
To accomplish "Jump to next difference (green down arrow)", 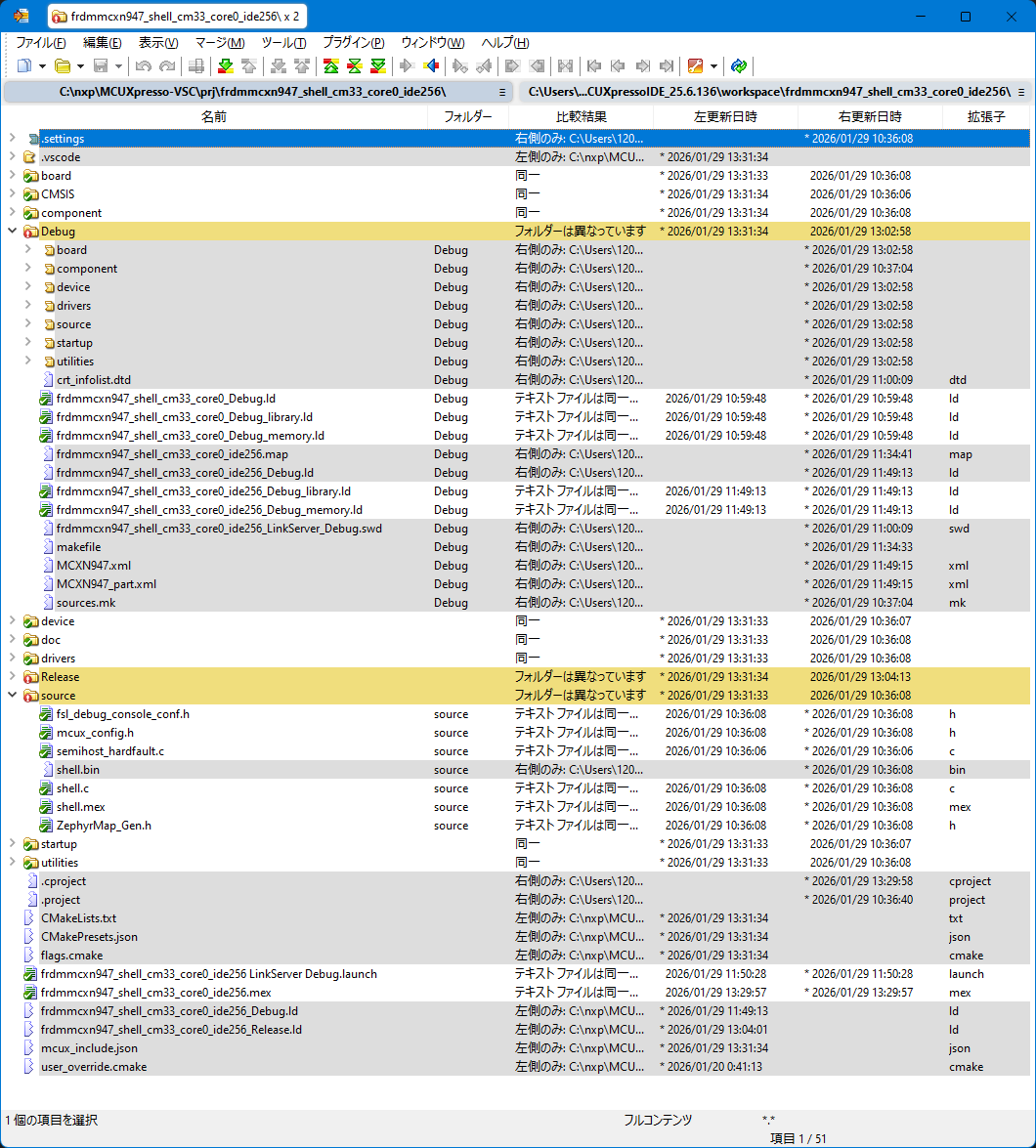I will tap(226, 66).
